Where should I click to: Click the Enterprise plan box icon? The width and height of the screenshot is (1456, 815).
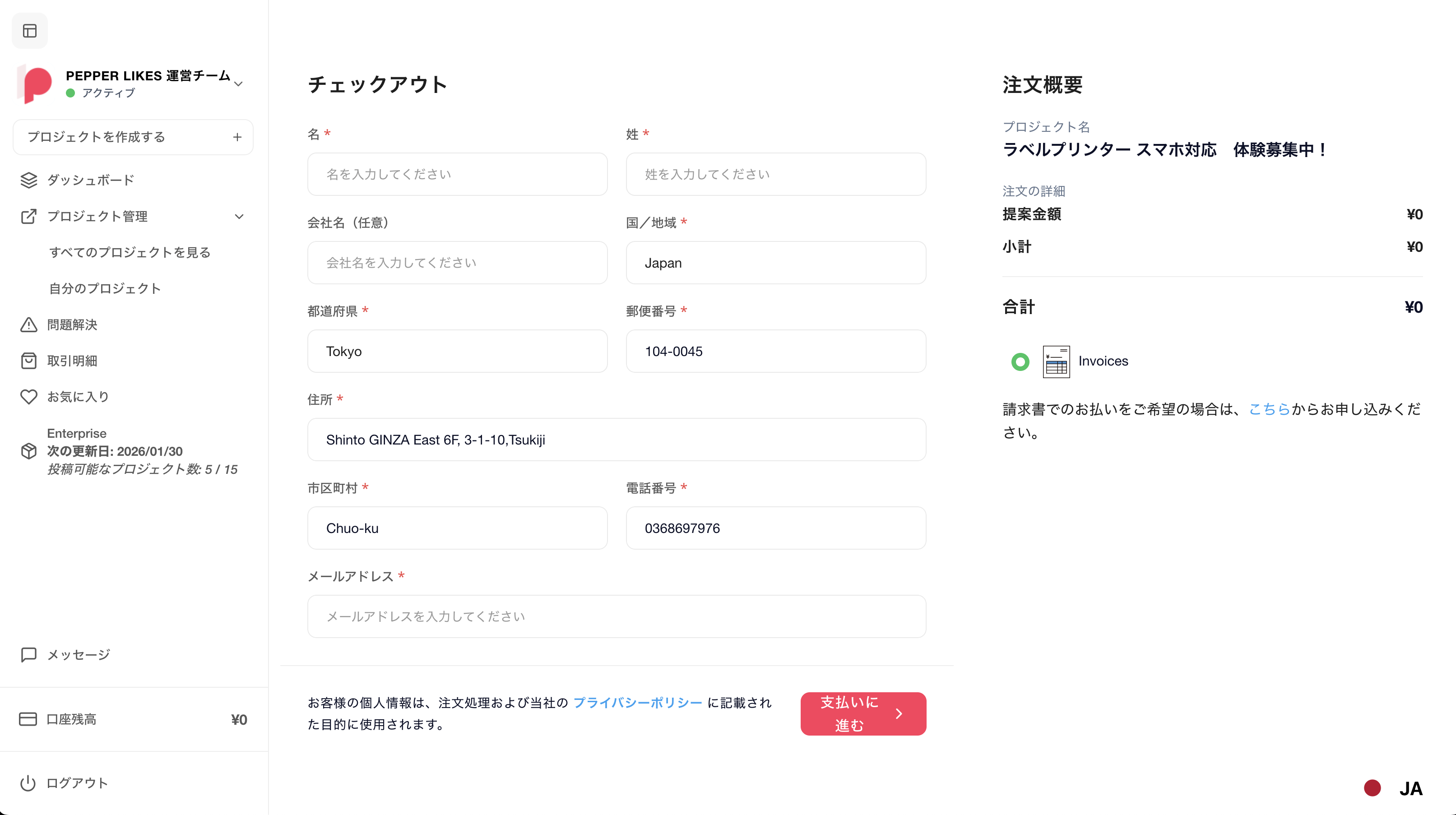(28, 451)
